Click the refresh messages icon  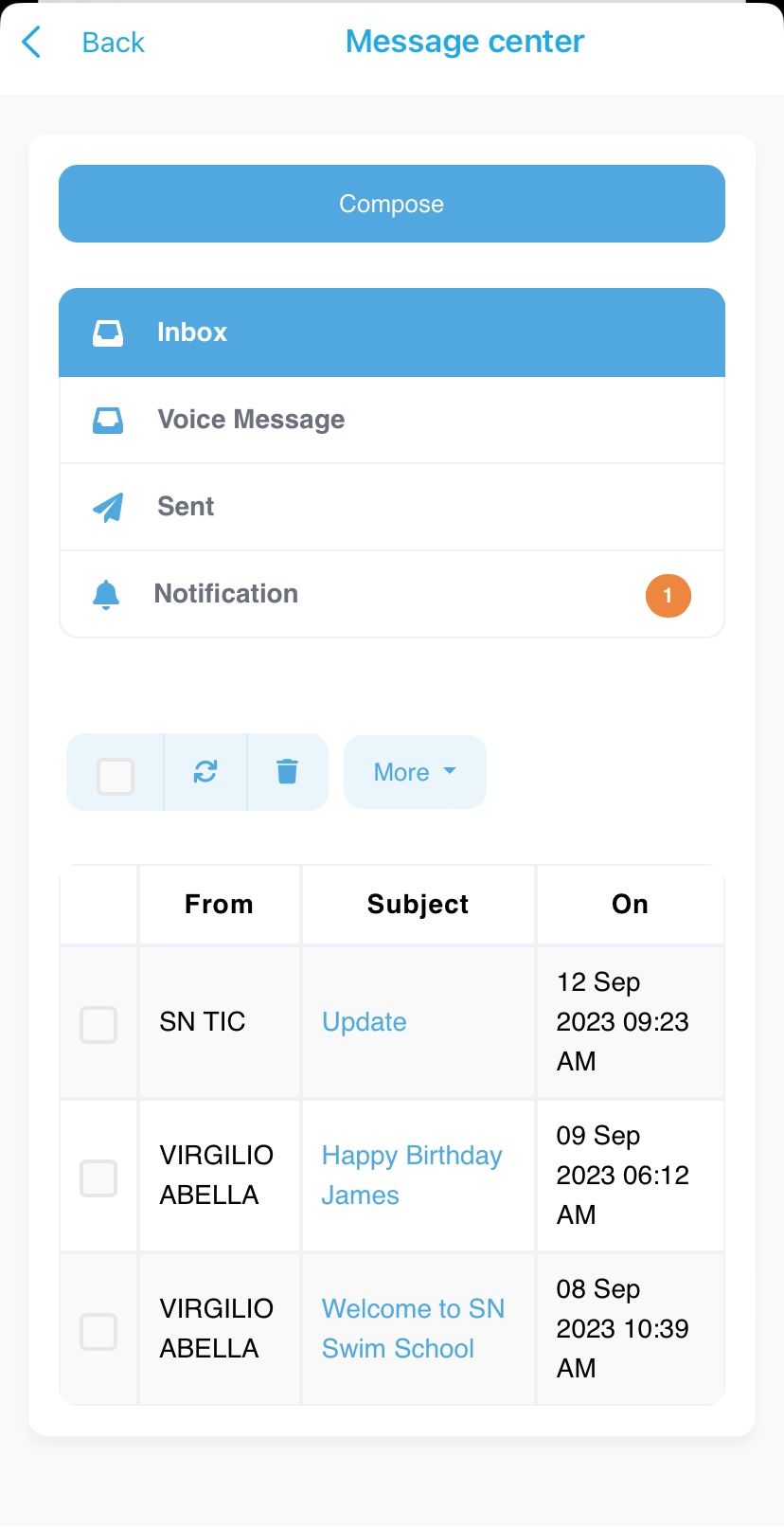click(x=205, y=772)
